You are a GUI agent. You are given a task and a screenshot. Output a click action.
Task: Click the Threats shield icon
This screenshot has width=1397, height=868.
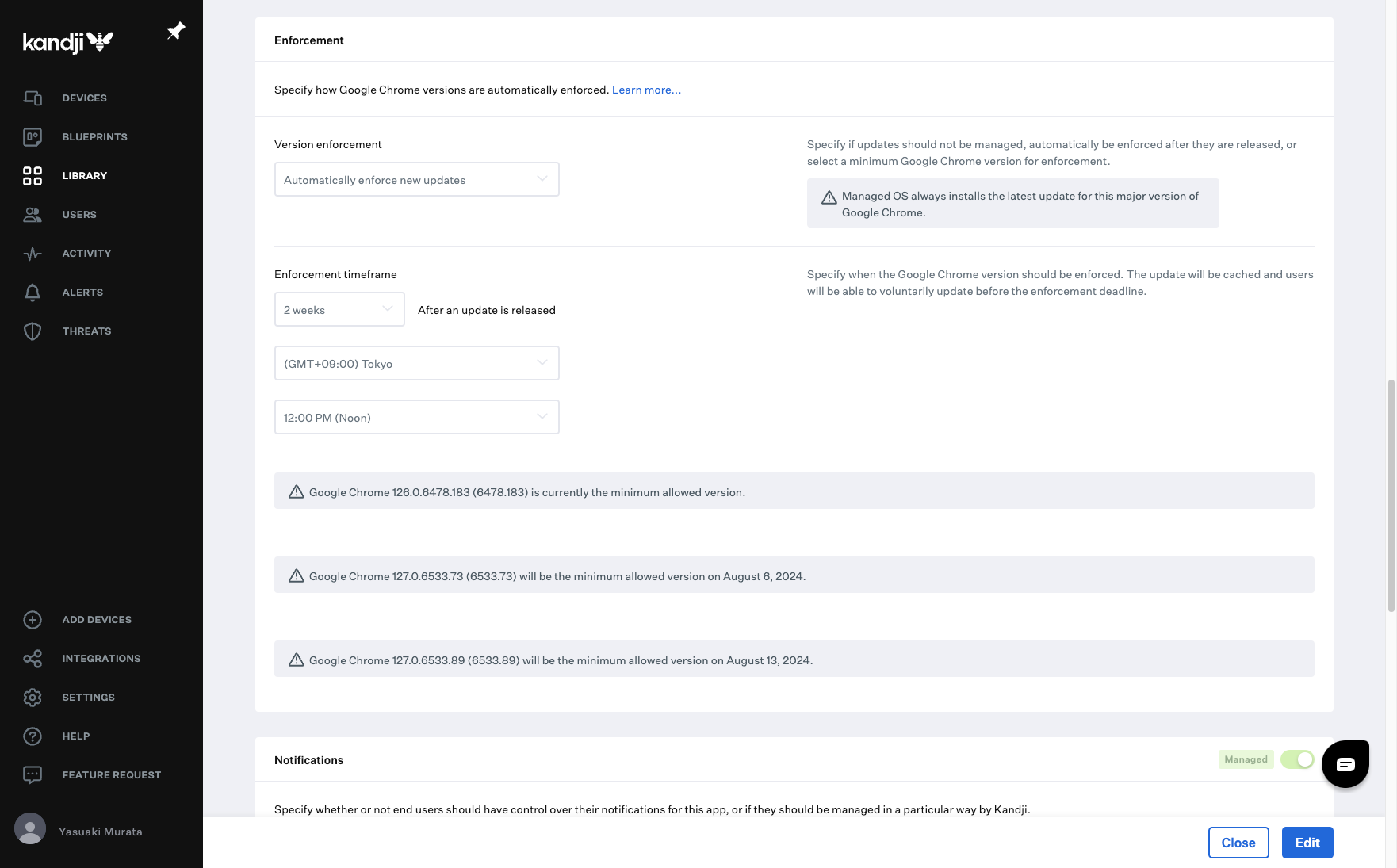pos(33,331)
